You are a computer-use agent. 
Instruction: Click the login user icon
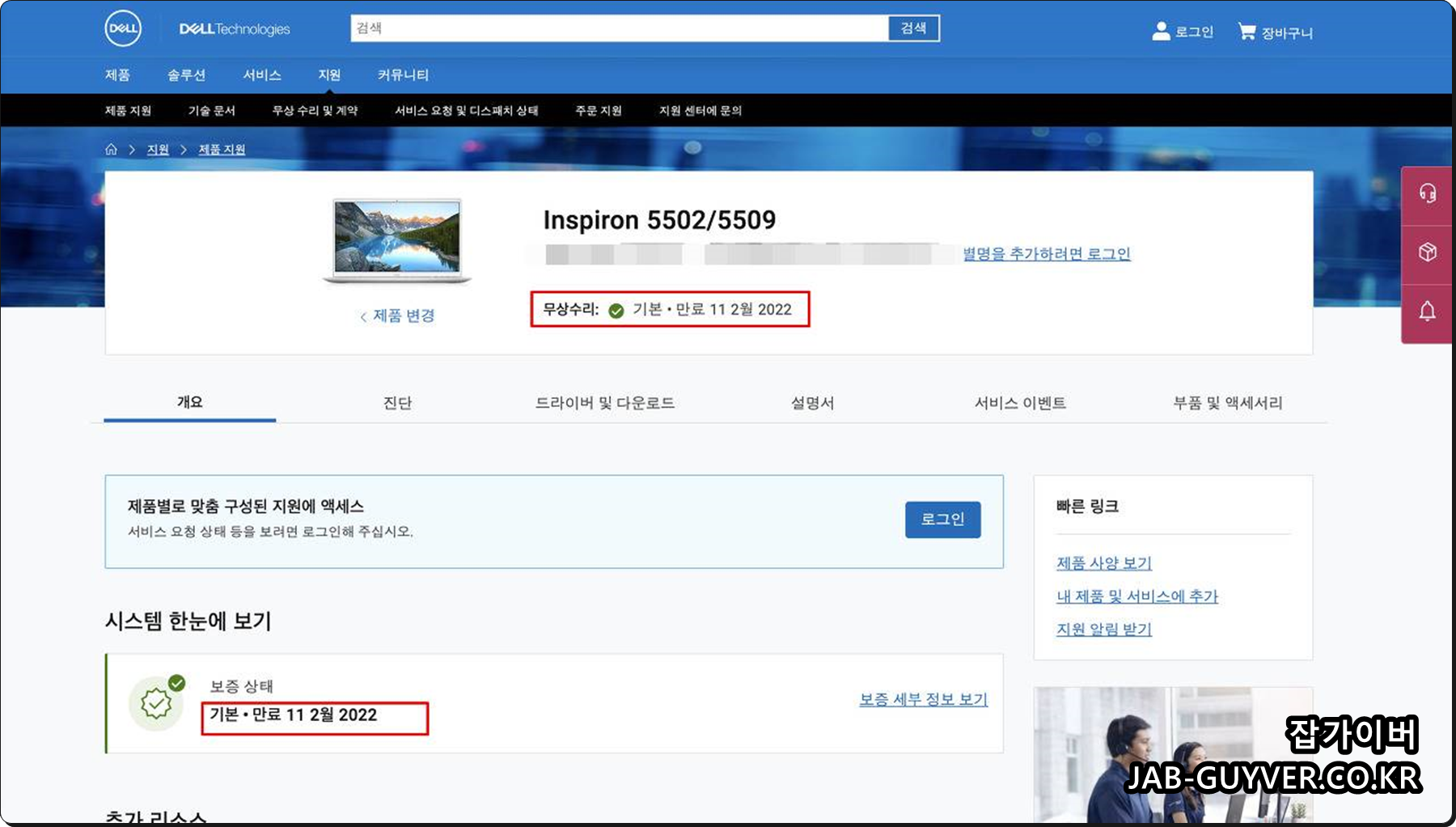[x=1161, y=31]
